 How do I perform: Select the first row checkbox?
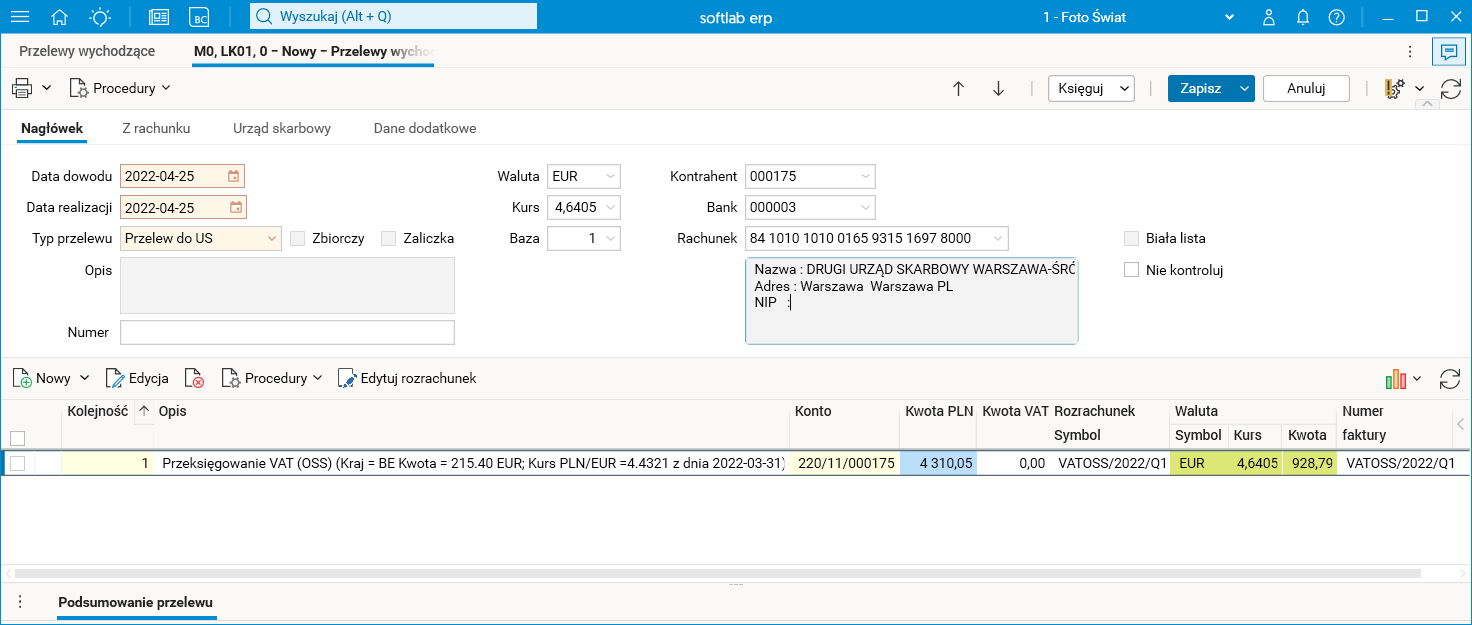[x=17, y=463]
